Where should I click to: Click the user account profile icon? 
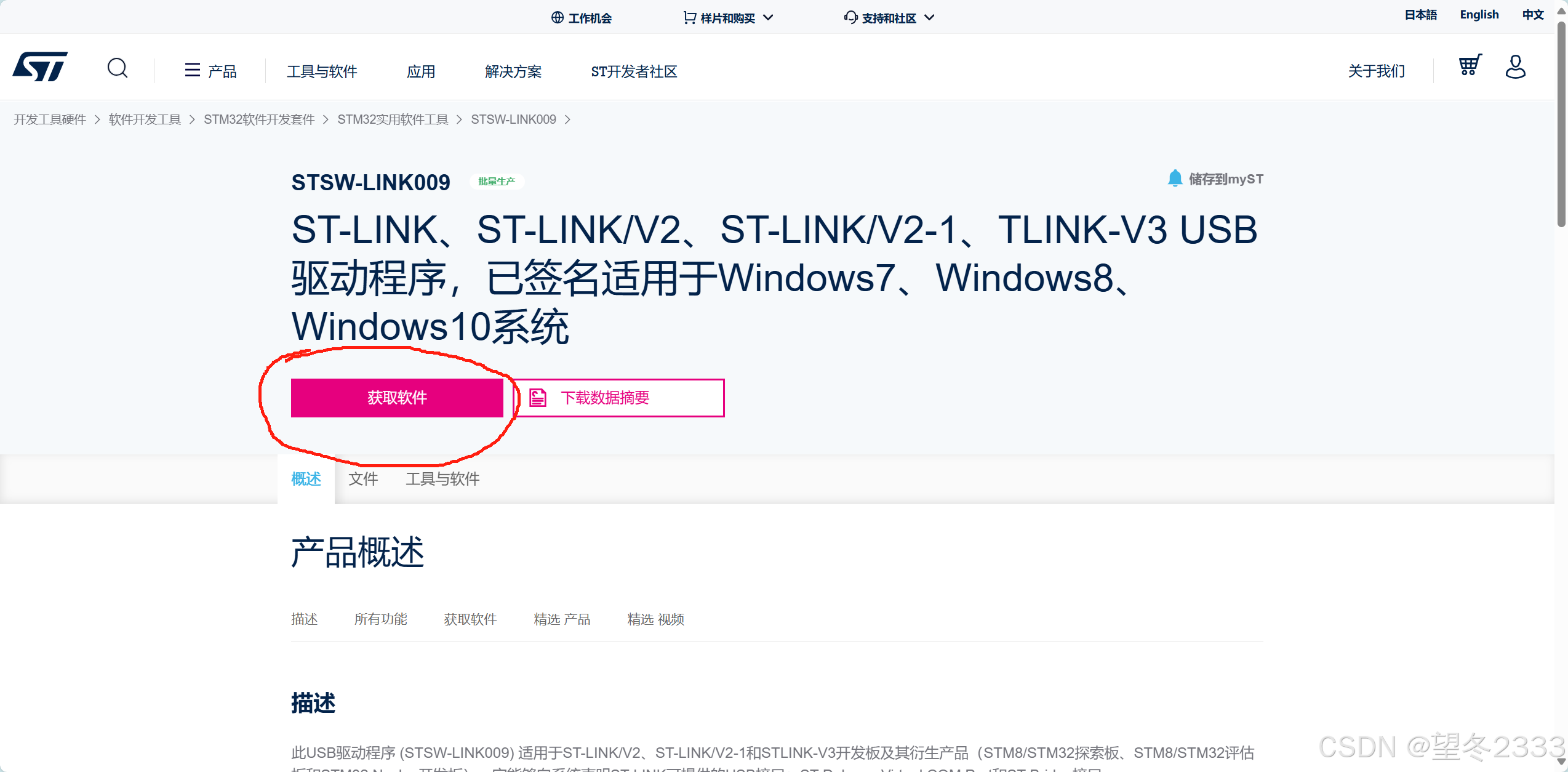coord(1515,66)
